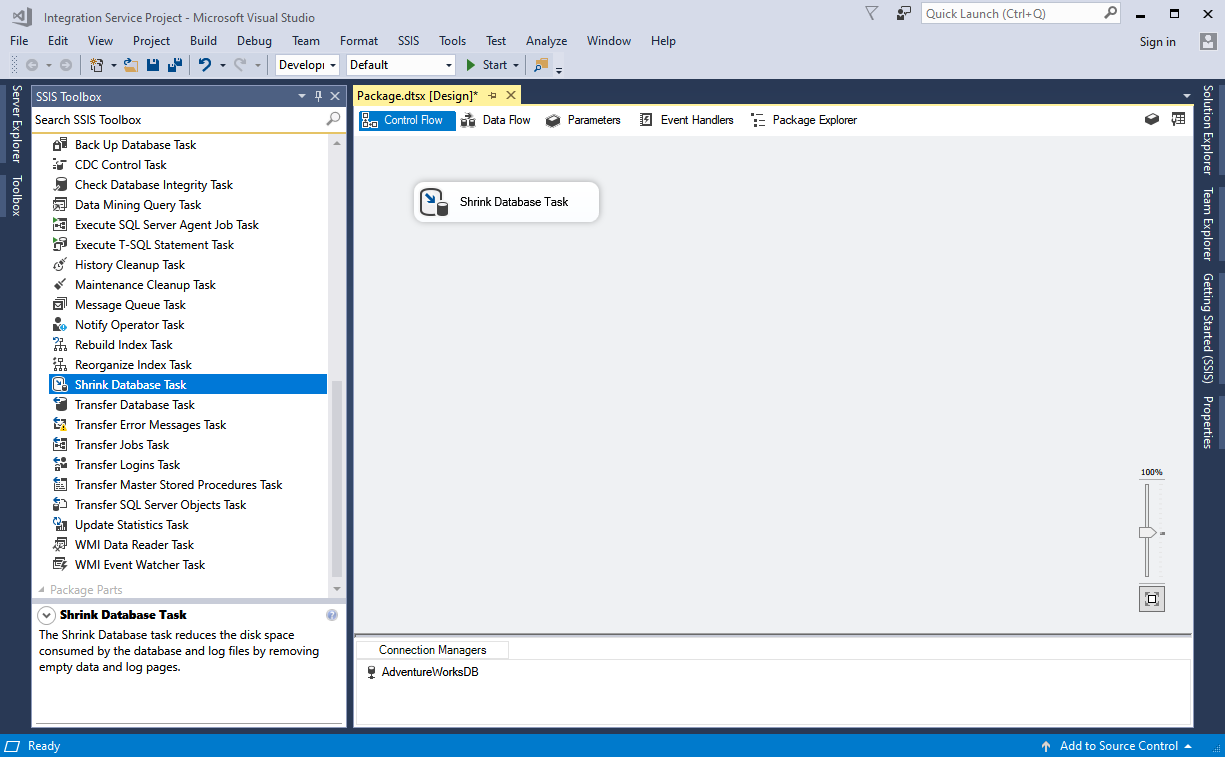Click the AdventureWorksDB connection icon
The width and height of the screenshot is (1225, 757).
pos(372,672)
